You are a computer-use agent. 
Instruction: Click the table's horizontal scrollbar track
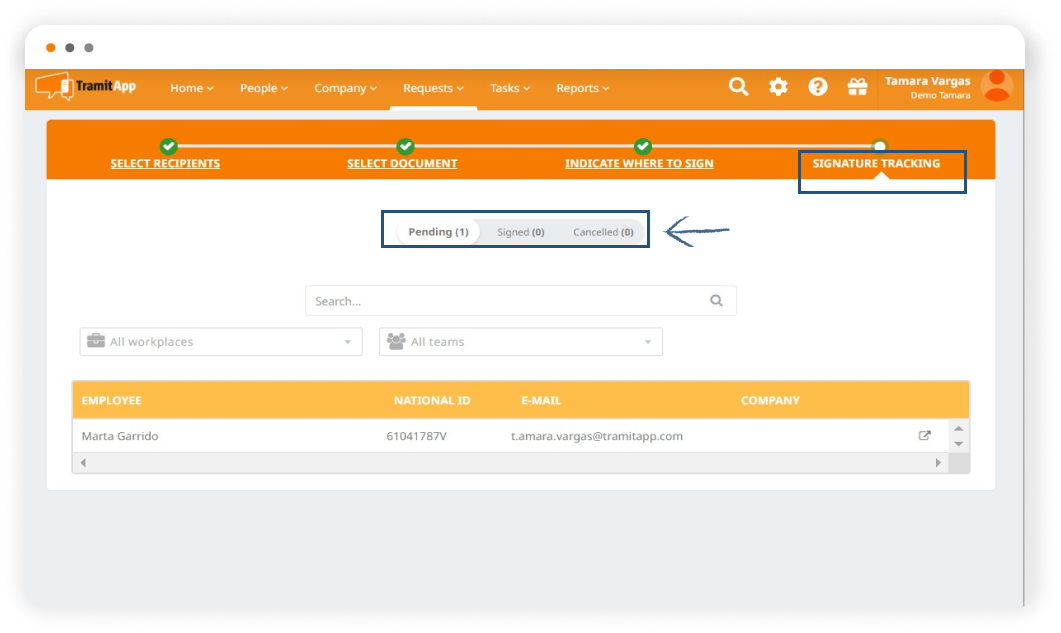pyautogui.click(x=510, y=463)
